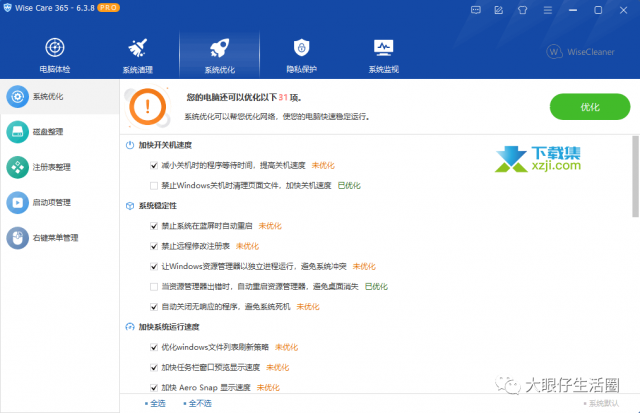Open the 隐私保护 privacy tab
The image size is (640, 413).
click(x=302, y=56)
